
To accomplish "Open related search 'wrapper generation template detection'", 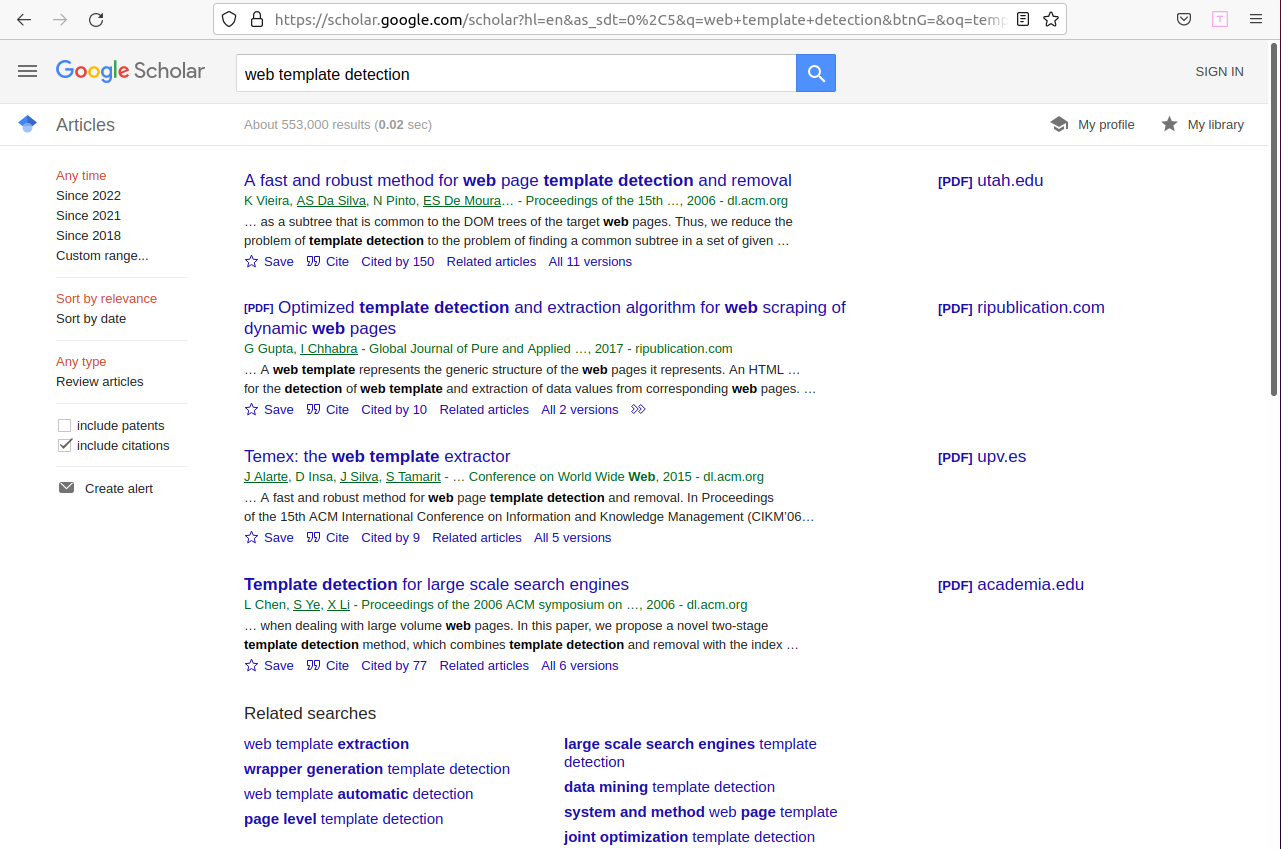I will click(377, 769).
